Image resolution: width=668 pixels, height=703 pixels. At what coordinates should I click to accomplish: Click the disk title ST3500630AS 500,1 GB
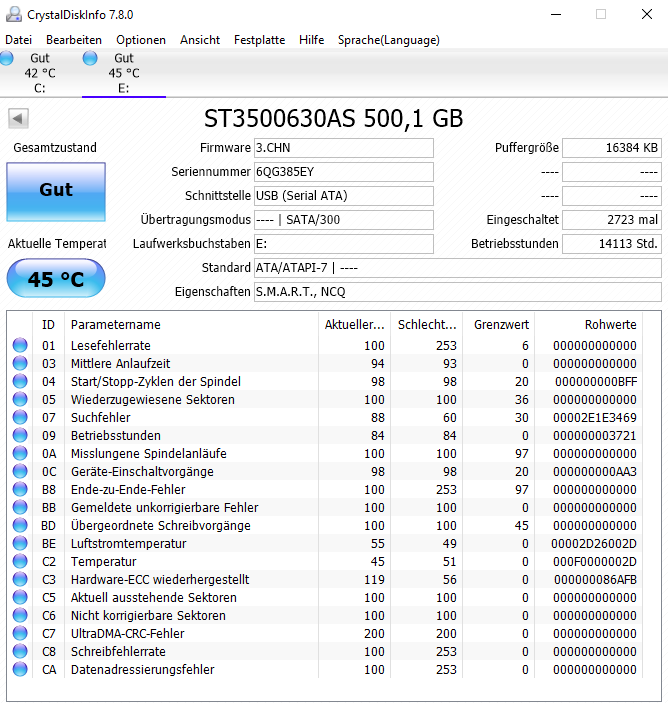[x=334, y=119]
